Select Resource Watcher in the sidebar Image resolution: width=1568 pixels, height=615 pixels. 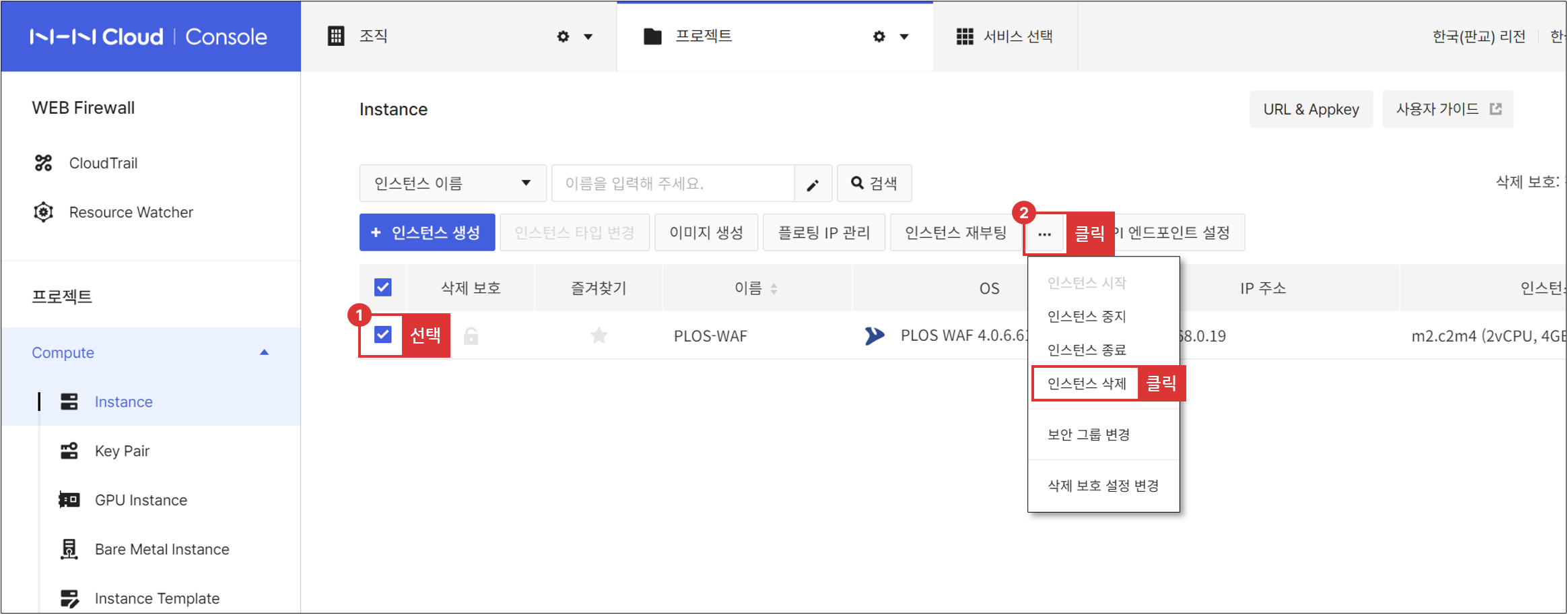[131, 212]
